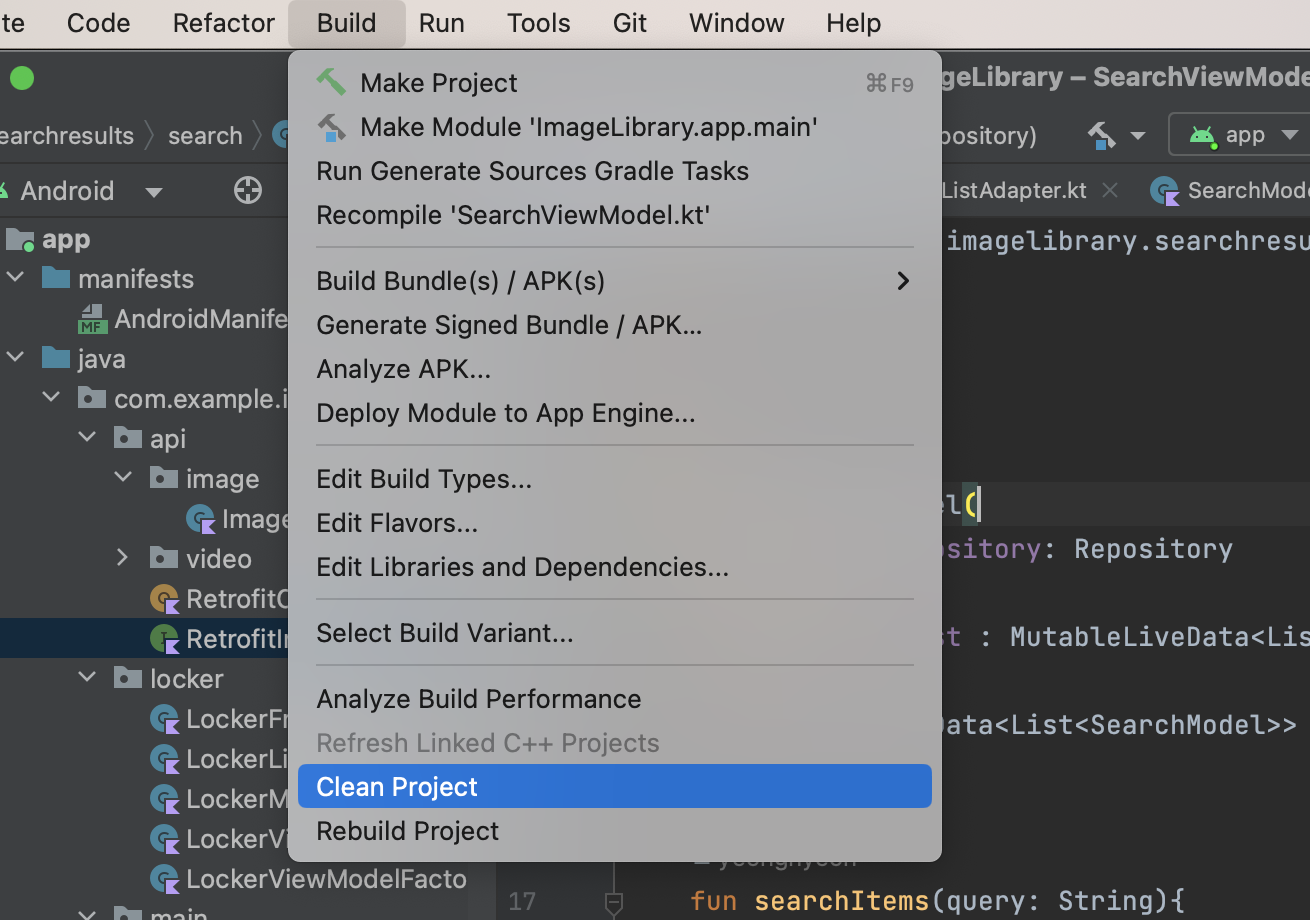Screen dimensions: 1310x920
Task: Choose Edit Build Types...
Action: [615, 479]
